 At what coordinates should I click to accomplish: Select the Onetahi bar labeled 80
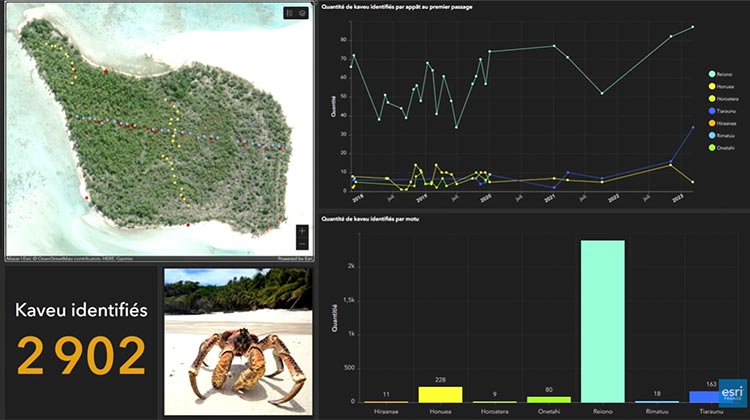(x=550, y=399)
